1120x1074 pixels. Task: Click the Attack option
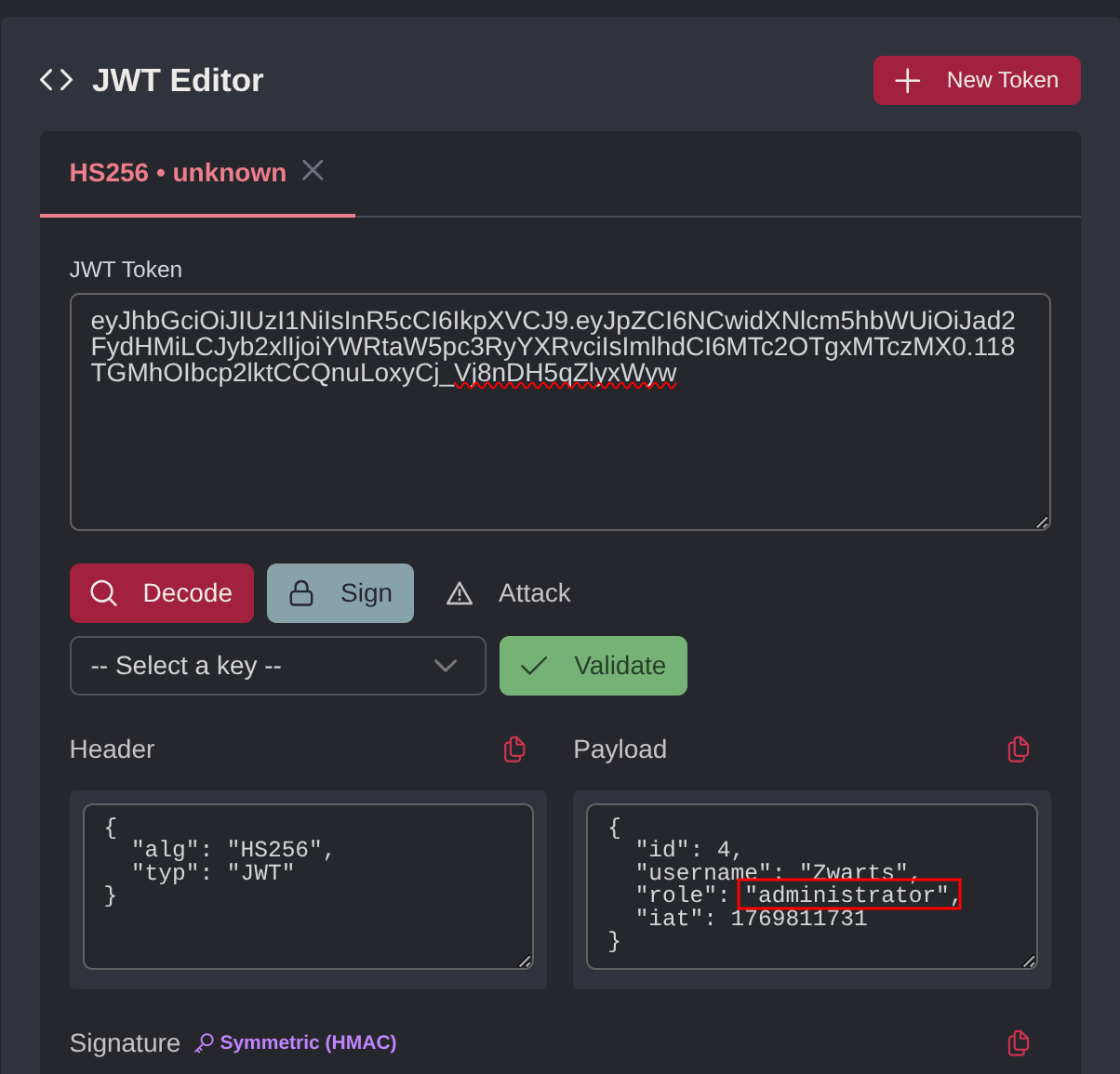[x=535, y=592]
